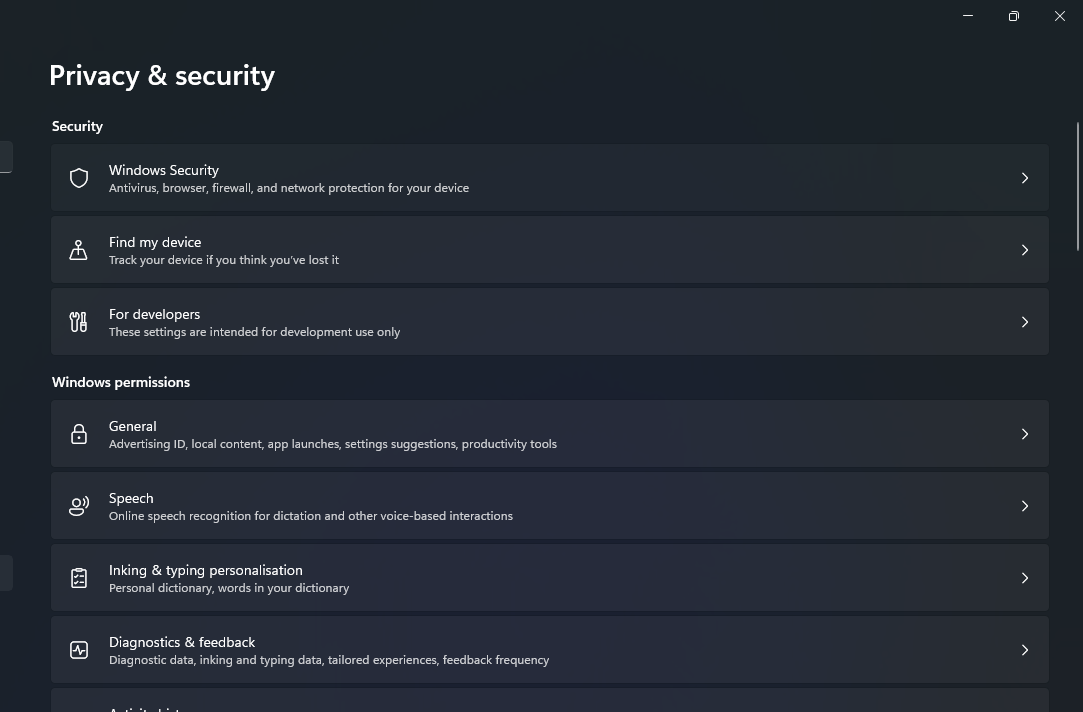
Task: Click the Inking & typing clipboard icon
Action: (79, 578)
